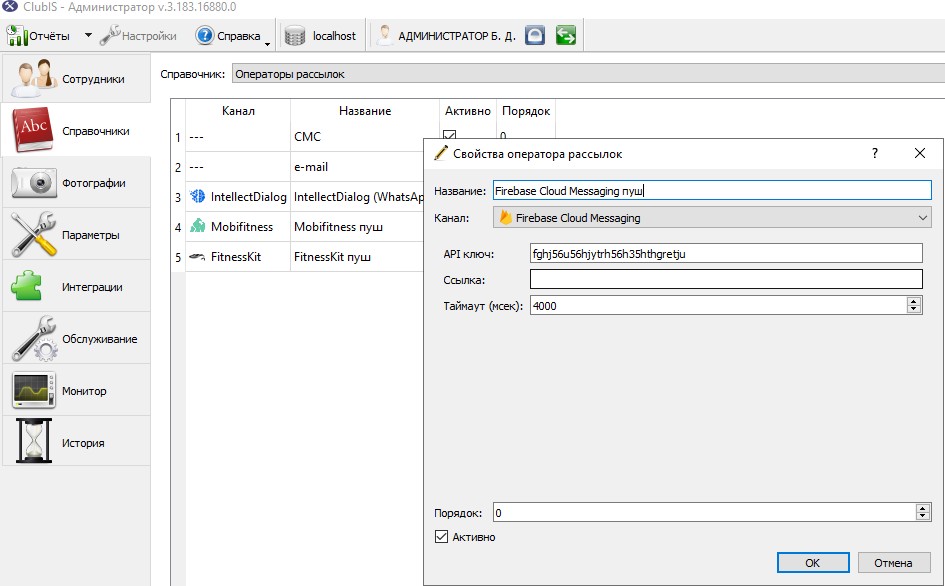
Task: Sort by the Название column header
Action: coord(365,111)
